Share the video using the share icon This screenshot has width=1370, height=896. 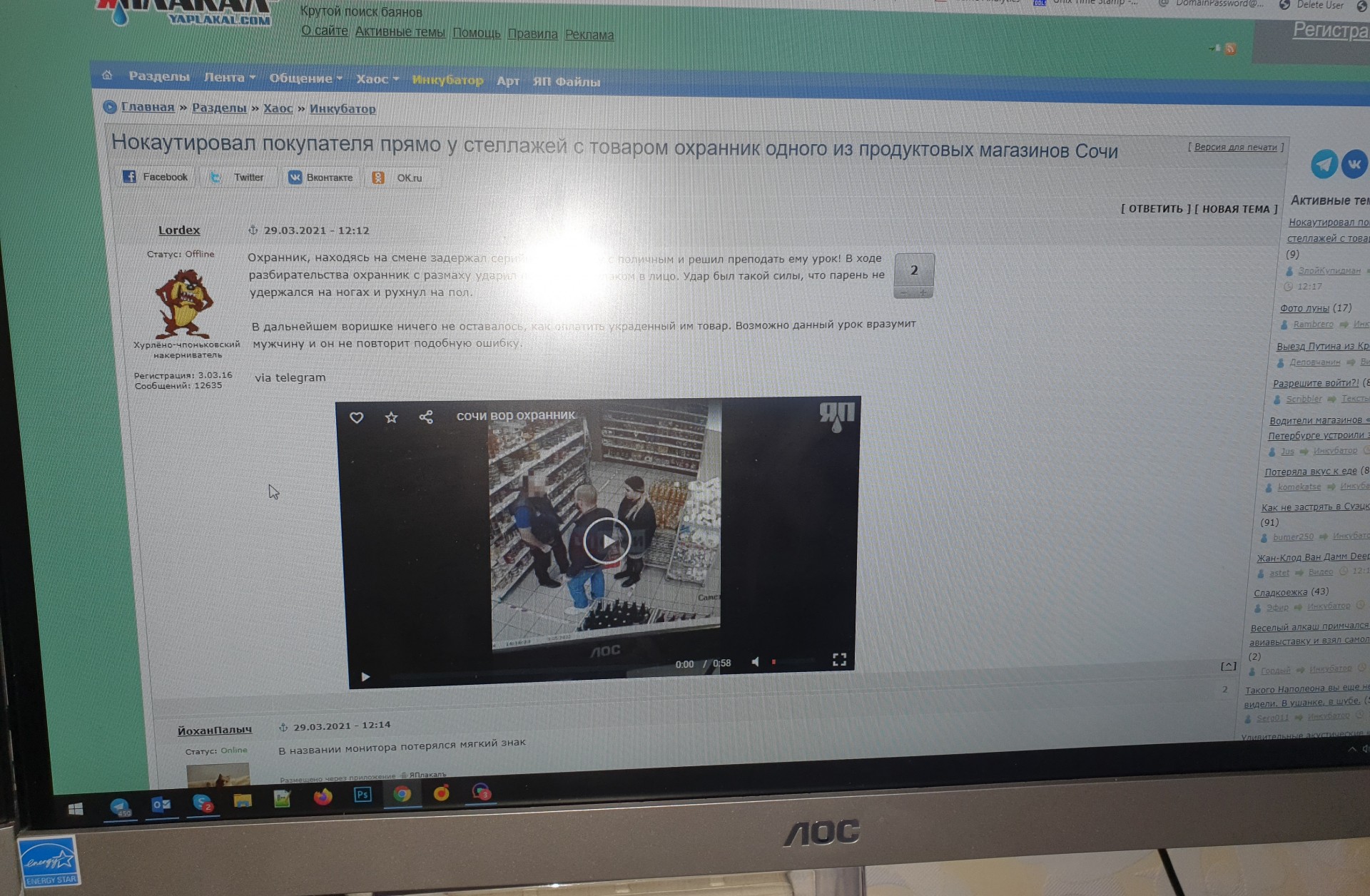click(x=426, y=417)
